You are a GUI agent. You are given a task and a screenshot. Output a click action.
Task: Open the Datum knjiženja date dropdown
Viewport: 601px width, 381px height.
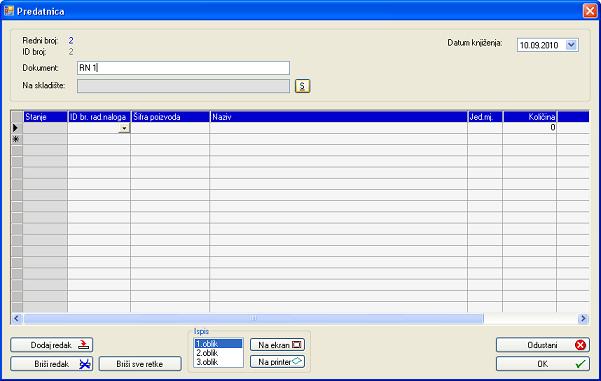point(571,45)
